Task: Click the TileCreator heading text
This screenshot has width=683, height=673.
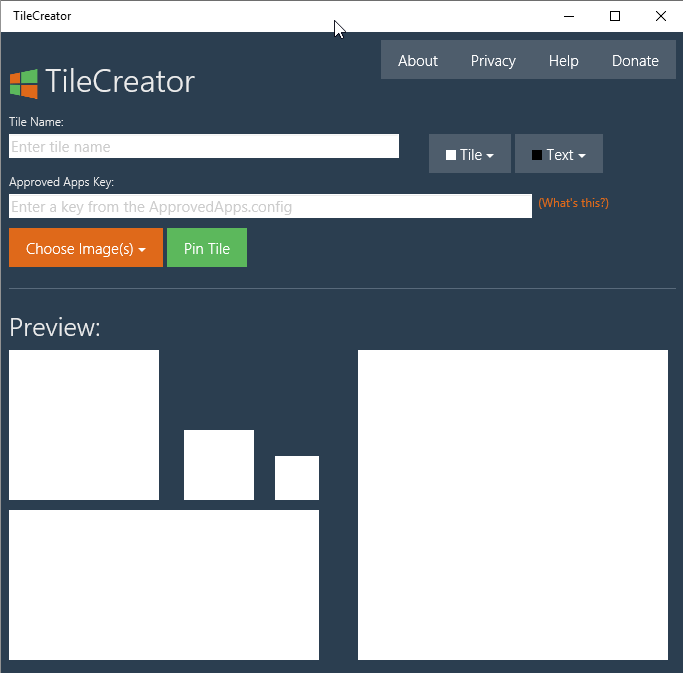Action: click(x=120, y=81)
